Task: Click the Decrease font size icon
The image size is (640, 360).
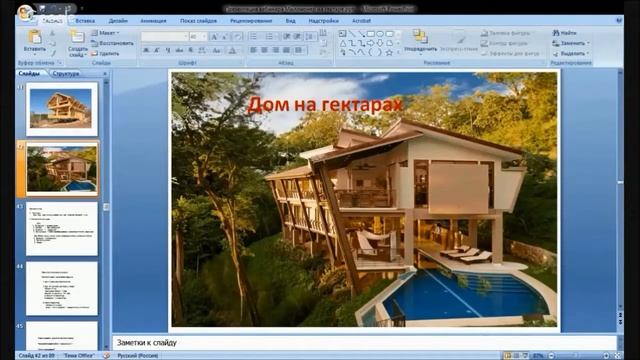Action: 225,37
